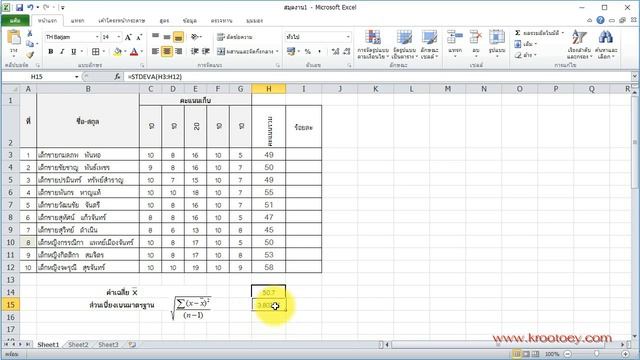640x360 pixels.
Task: Toggle align text left
Action: (x=156, y=51)
